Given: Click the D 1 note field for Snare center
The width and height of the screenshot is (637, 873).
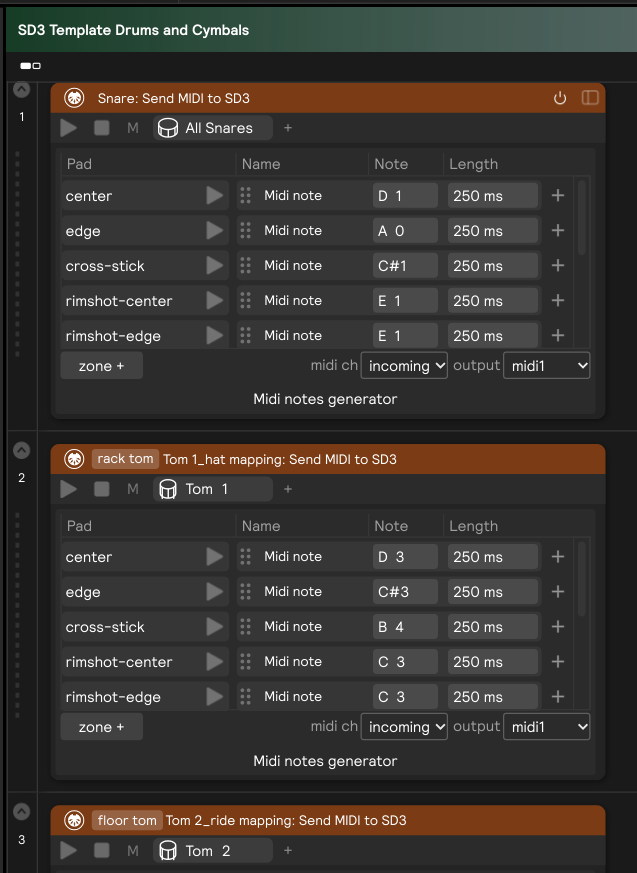Looking at the screenshot, I should [x=405, y=196].
